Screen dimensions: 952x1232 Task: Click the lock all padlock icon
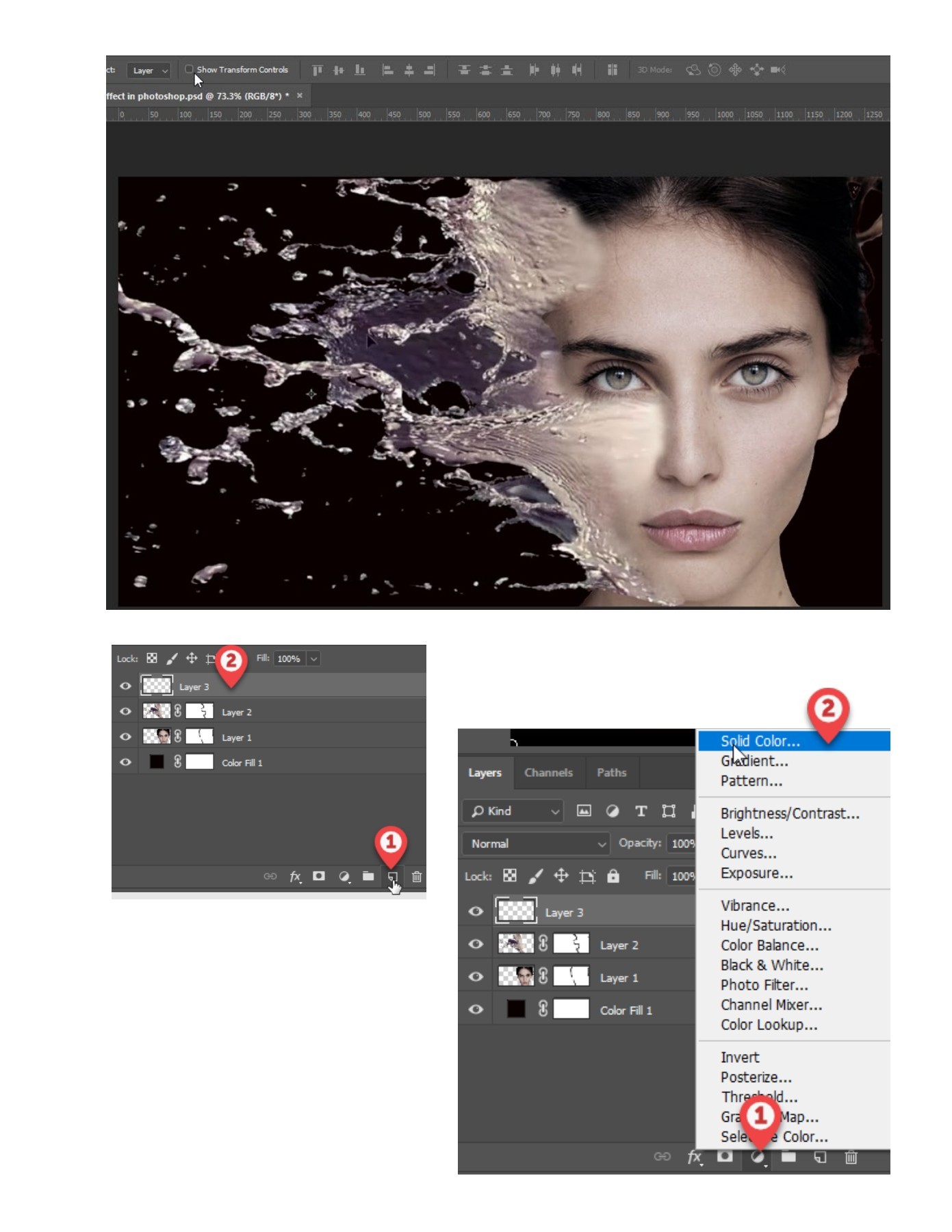point(613,876)
